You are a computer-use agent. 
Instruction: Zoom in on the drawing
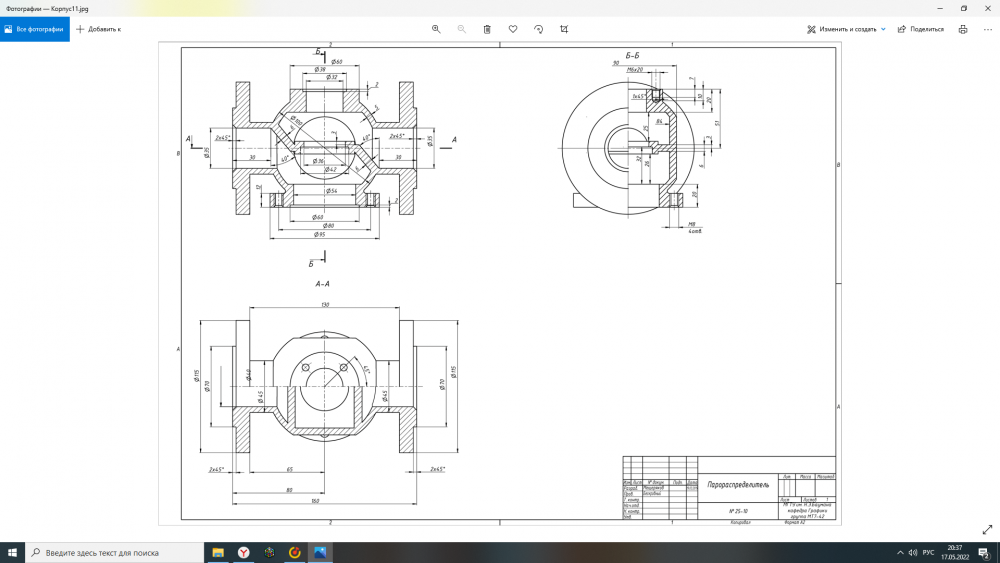[436, 29]
